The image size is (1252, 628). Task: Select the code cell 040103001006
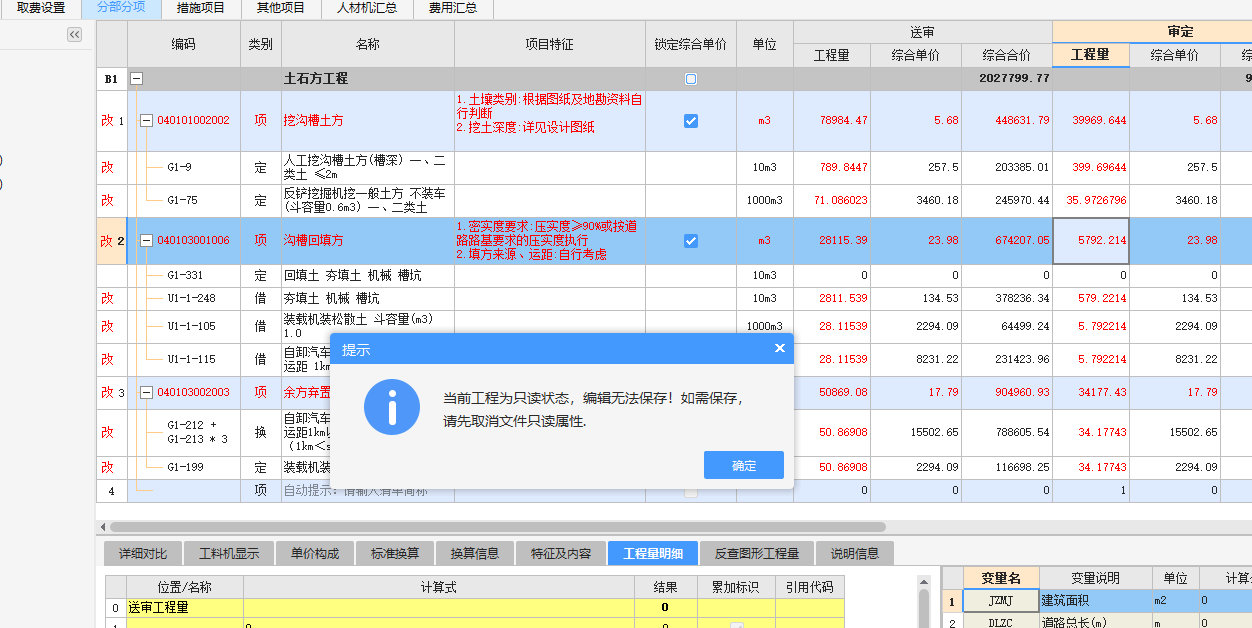[x=193, y=241]
